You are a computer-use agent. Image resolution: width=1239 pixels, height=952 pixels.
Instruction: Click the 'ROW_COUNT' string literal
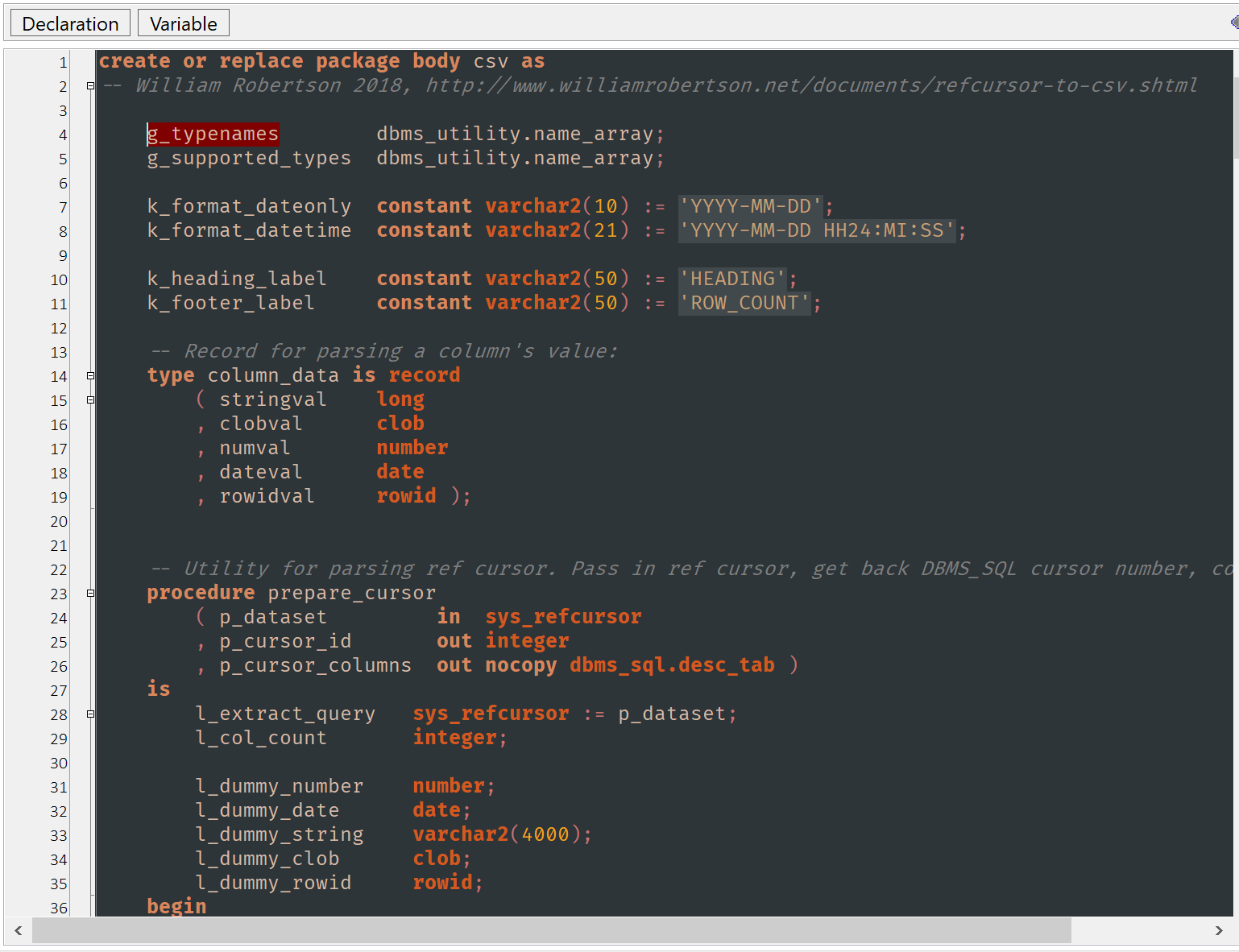744,303
